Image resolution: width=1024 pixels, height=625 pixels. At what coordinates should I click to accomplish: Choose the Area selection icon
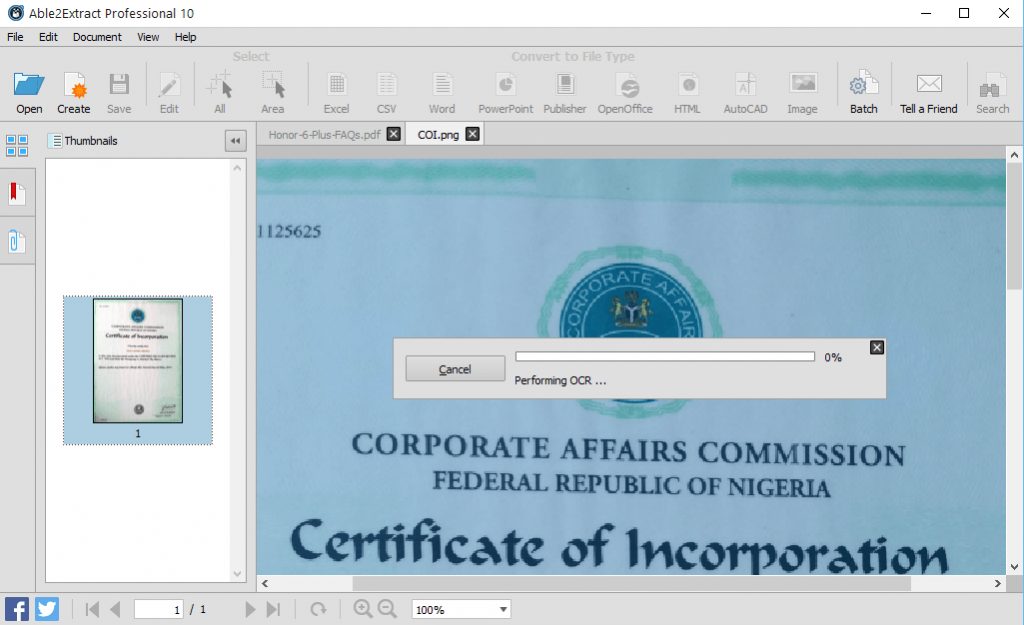coord(273,84)
